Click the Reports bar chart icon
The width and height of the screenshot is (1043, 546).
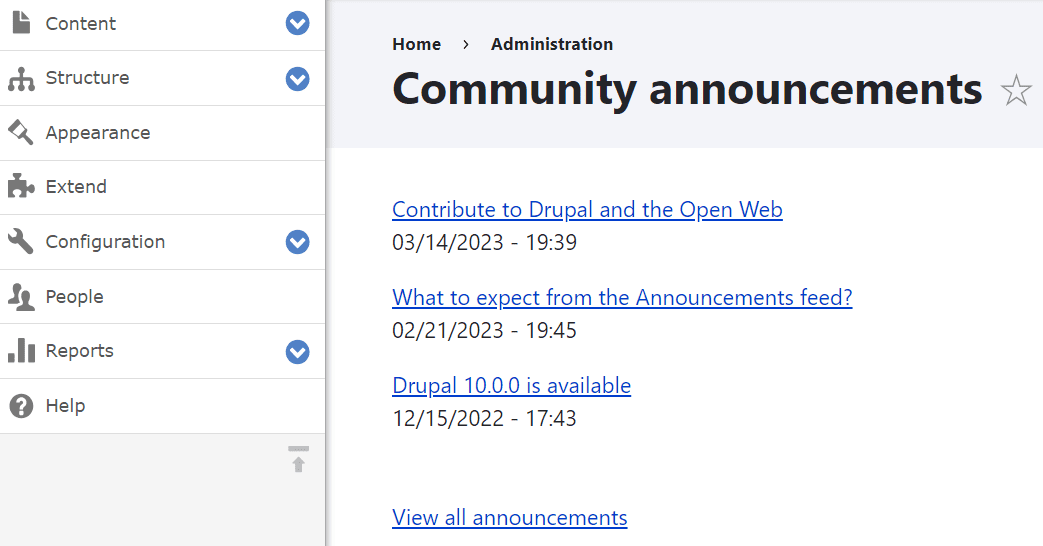click(21, 351)
